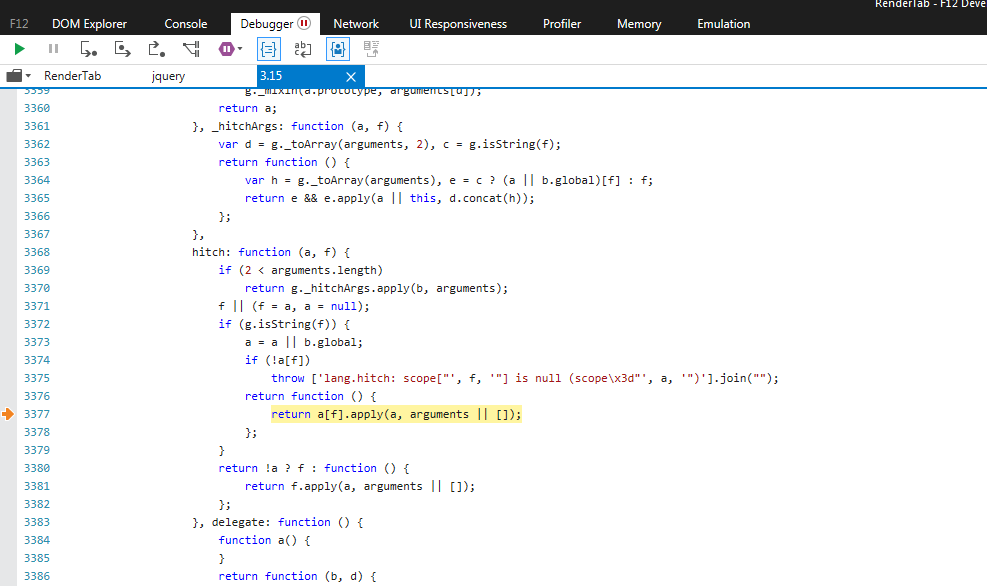Screen dimensions: 987x586
Task: Toggle Just My Code button
Action: [x=337, y=49]
